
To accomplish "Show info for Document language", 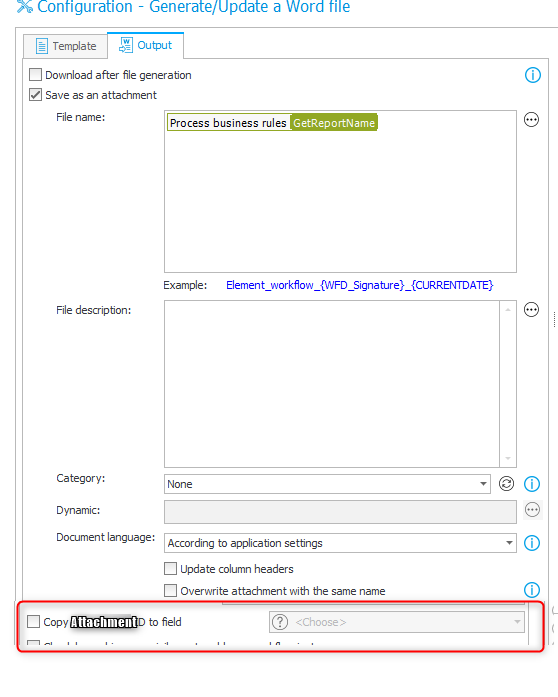I will click(532, 543).
